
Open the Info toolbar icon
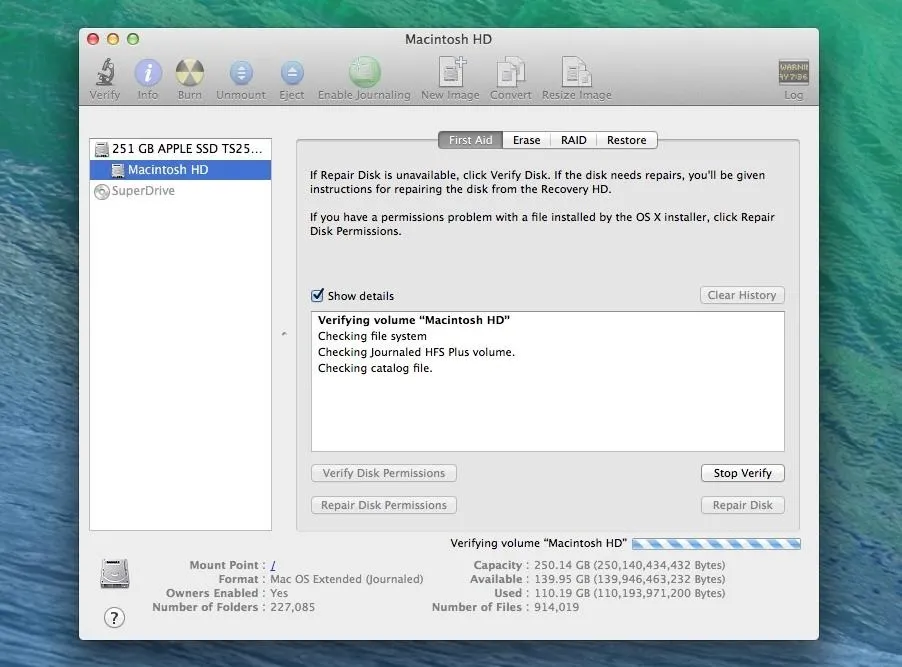(x=148, y=73)
